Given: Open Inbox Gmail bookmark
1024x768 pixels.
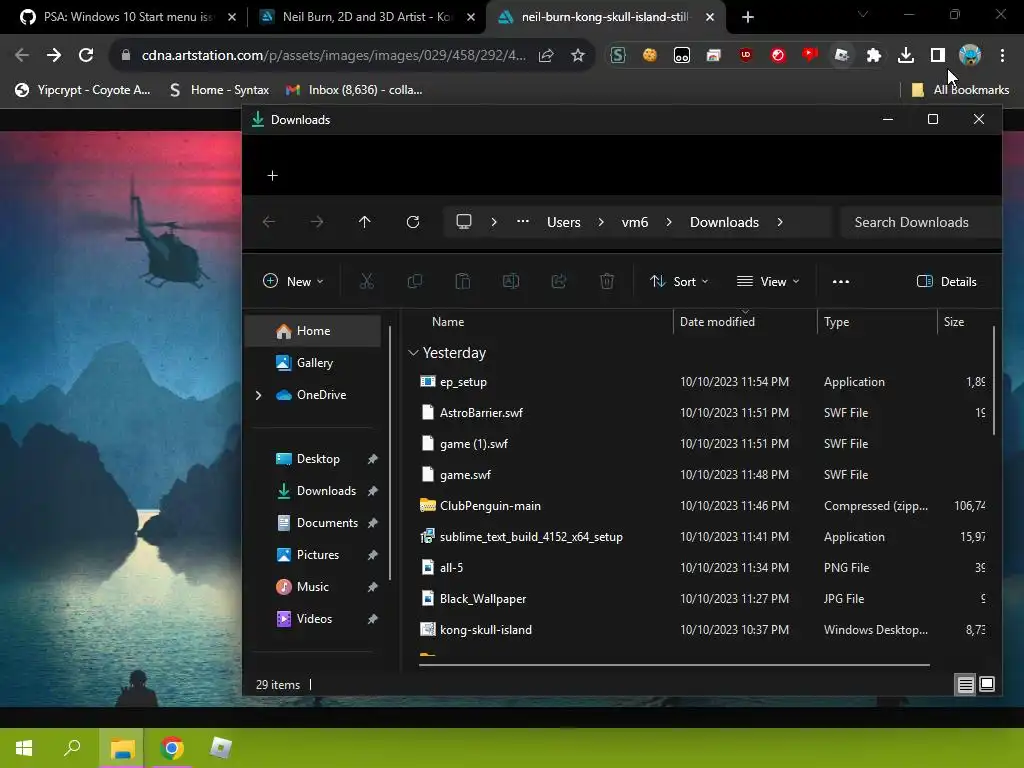Looking at the screenshot, I should [355, 90].
